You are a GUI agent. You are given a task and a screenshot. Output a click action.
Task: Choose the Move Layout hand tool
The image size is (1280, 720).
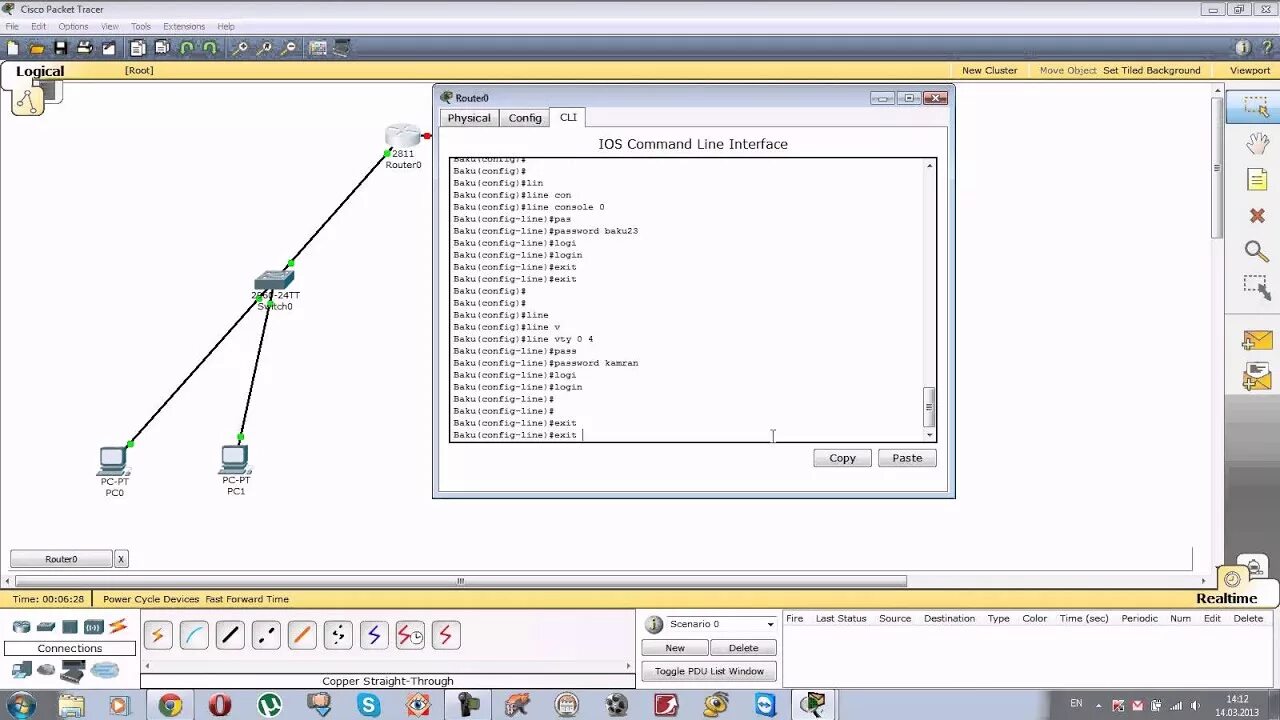coord(1257,143)
